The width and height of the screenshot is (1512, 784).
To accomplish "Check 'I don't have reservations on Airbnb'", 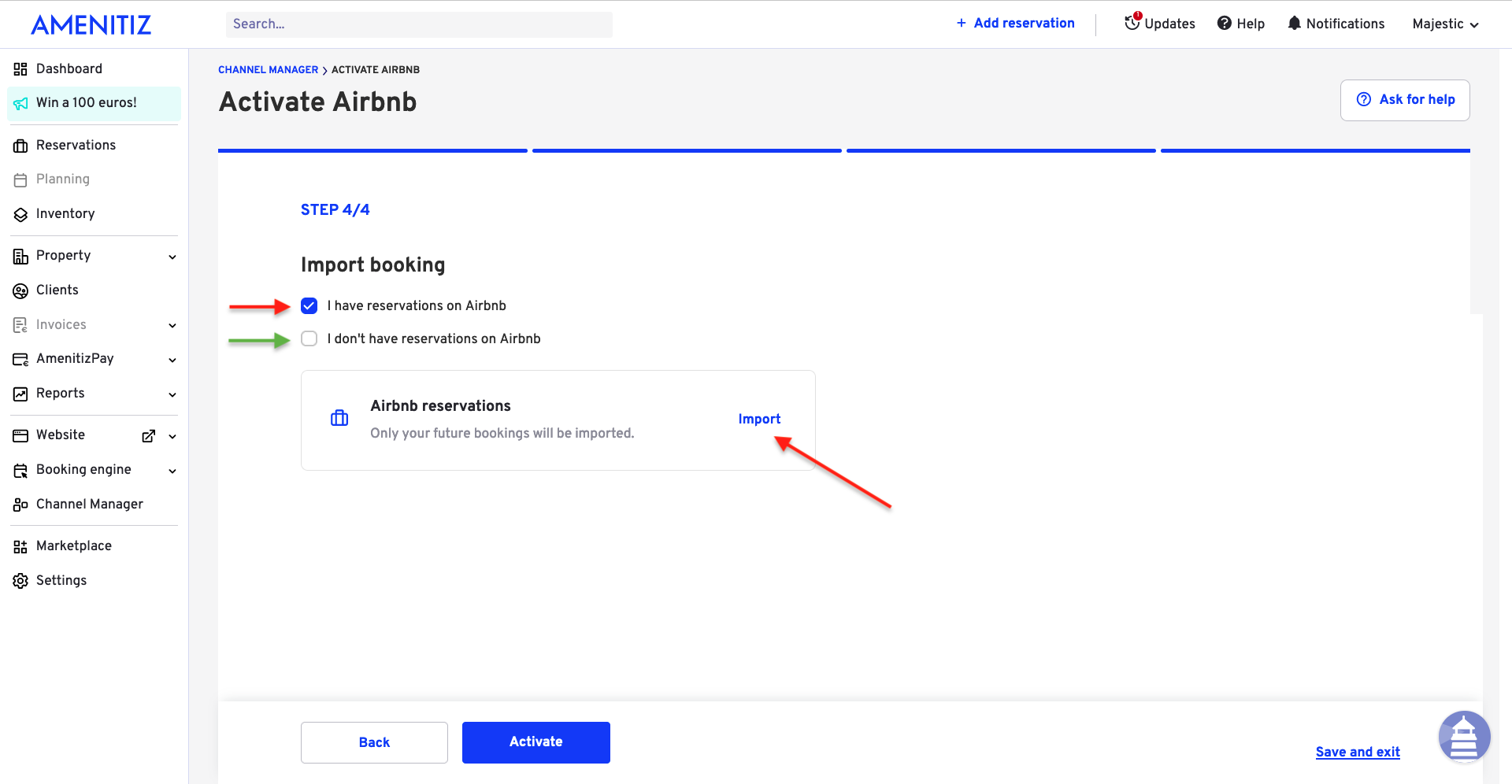I will click(x=309, y=338).
